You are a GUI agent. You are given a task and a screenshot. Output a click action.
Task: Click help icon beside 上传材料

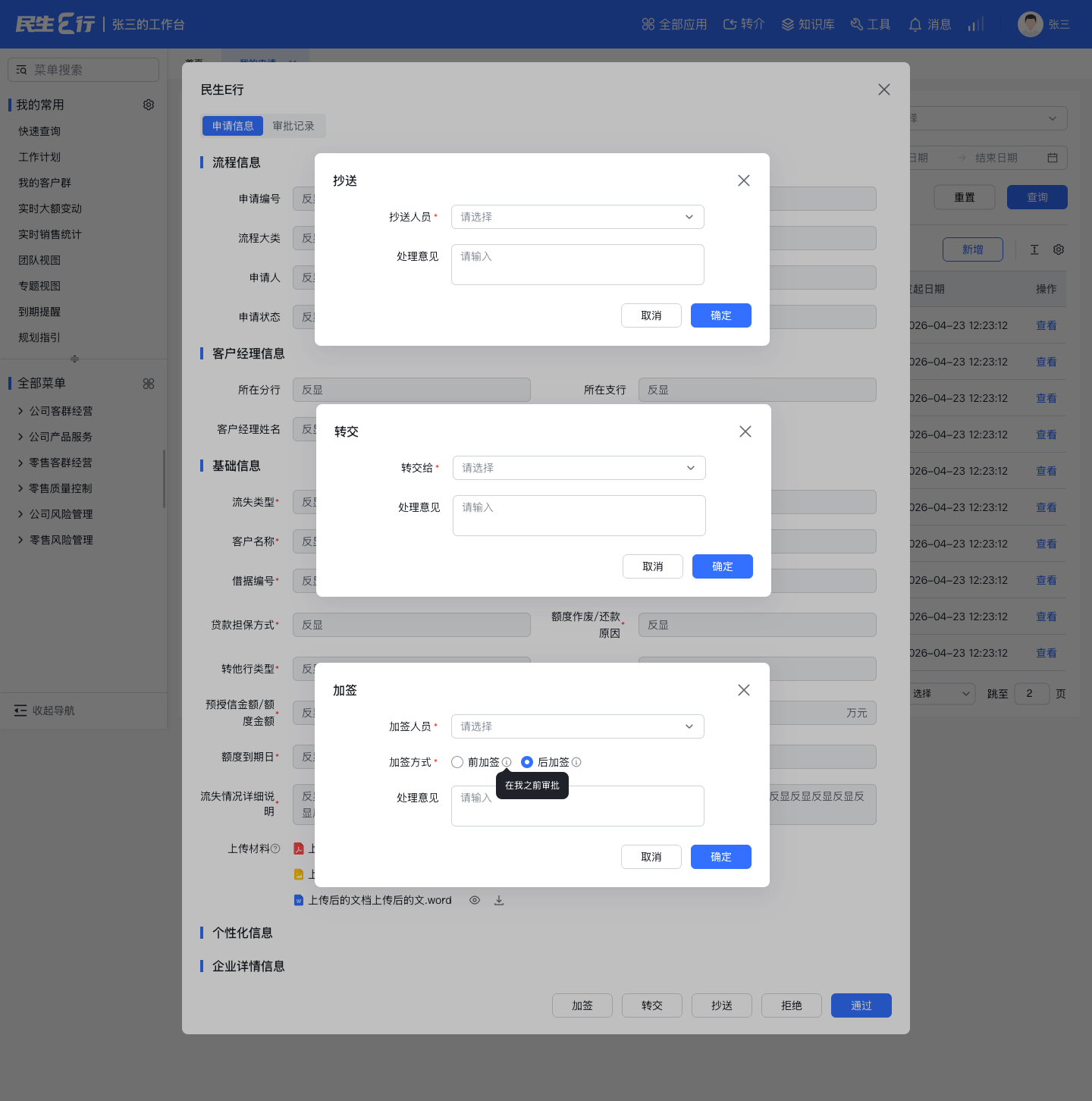coord(275,848)
